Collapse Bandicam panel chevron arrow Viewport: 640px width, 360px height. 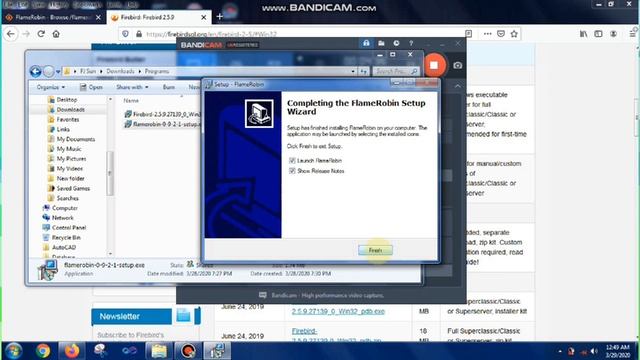457,87
